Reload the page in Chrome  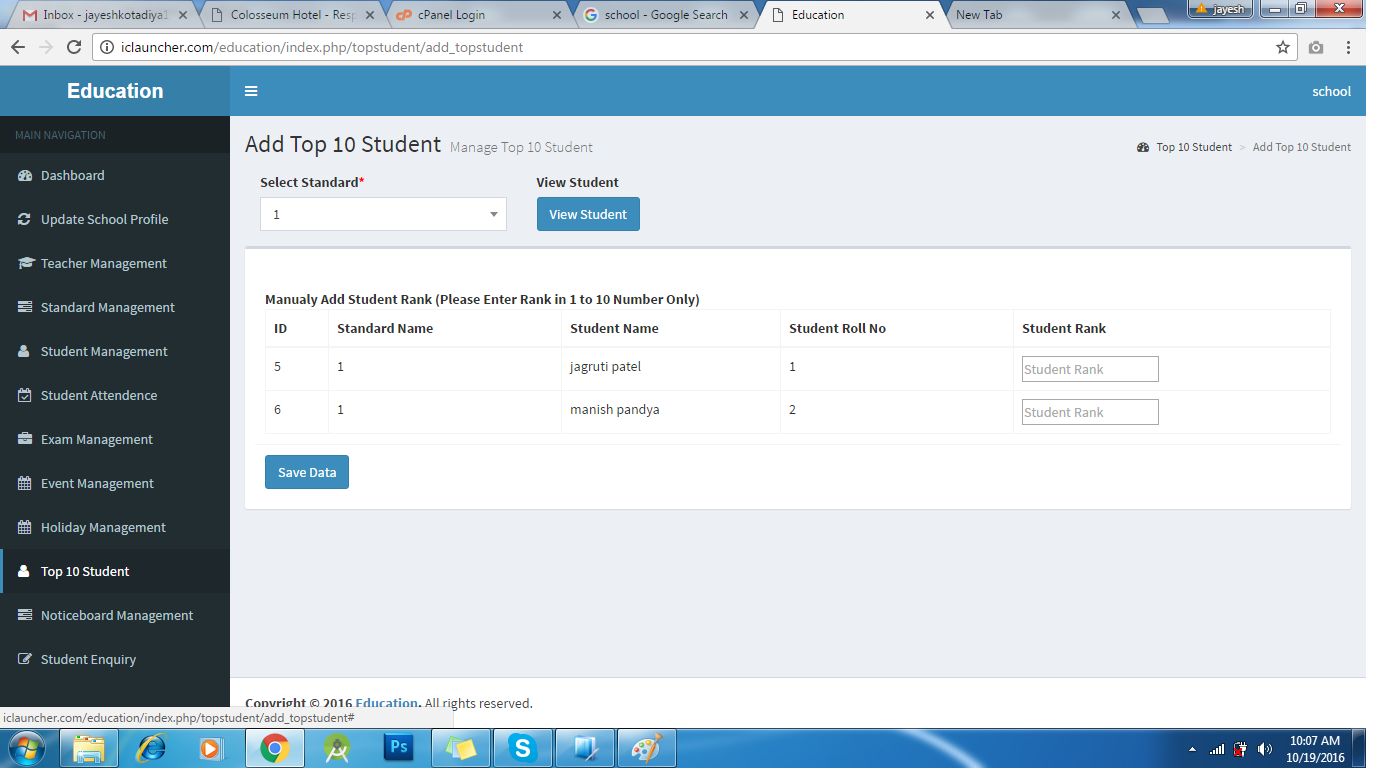click(73, 47)
